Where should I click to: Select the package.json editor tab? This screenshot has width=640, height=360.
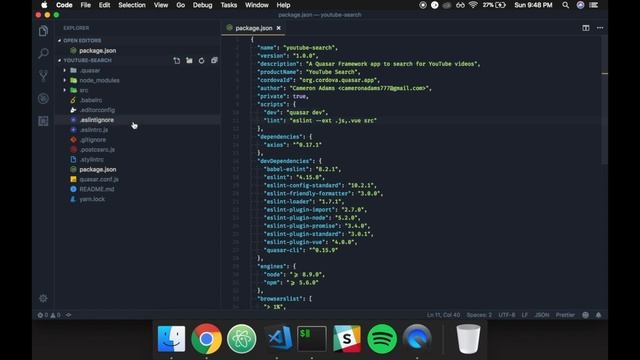pyautogui.click(x=253, y=28)
